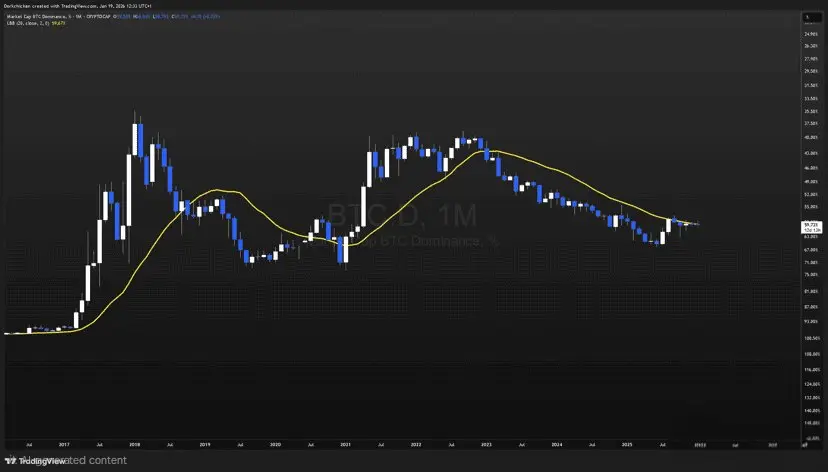Click the scale box atop the price axis
Image resolution: width=828 pixels, height=472 pixels.
click(x=811, y=18)
